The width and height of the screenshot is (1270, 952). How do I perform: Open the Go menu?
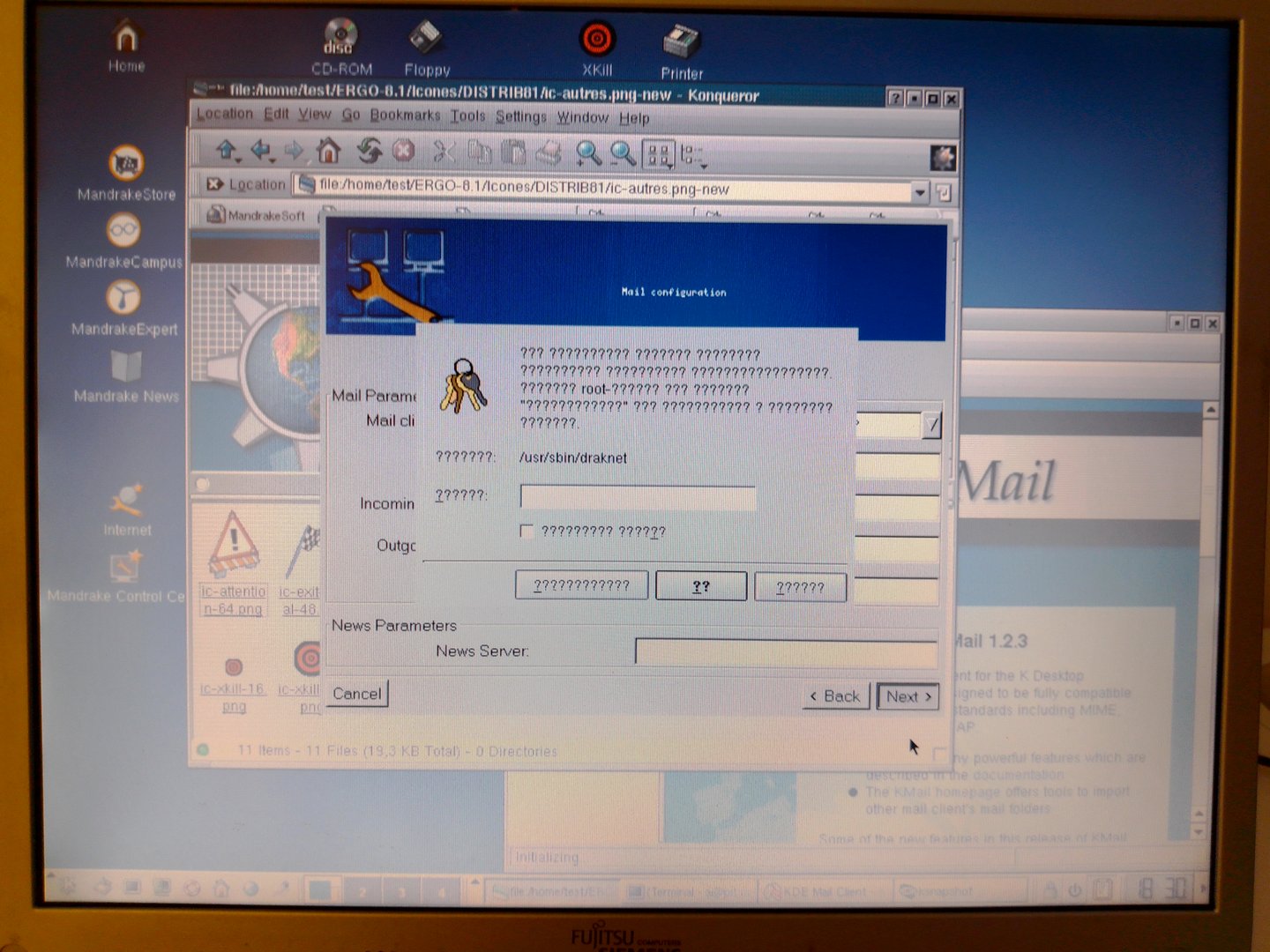[x=350, y=115]
